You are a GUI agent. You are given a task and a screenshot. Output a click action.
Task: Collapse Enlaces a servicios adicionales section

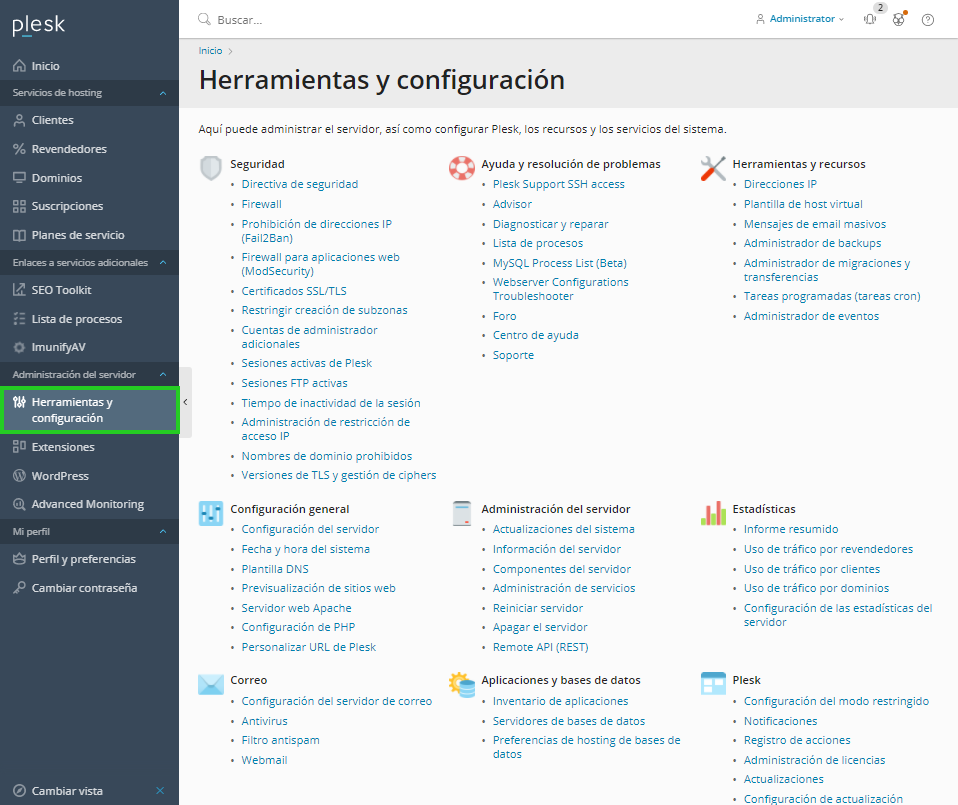pos(163,263)
